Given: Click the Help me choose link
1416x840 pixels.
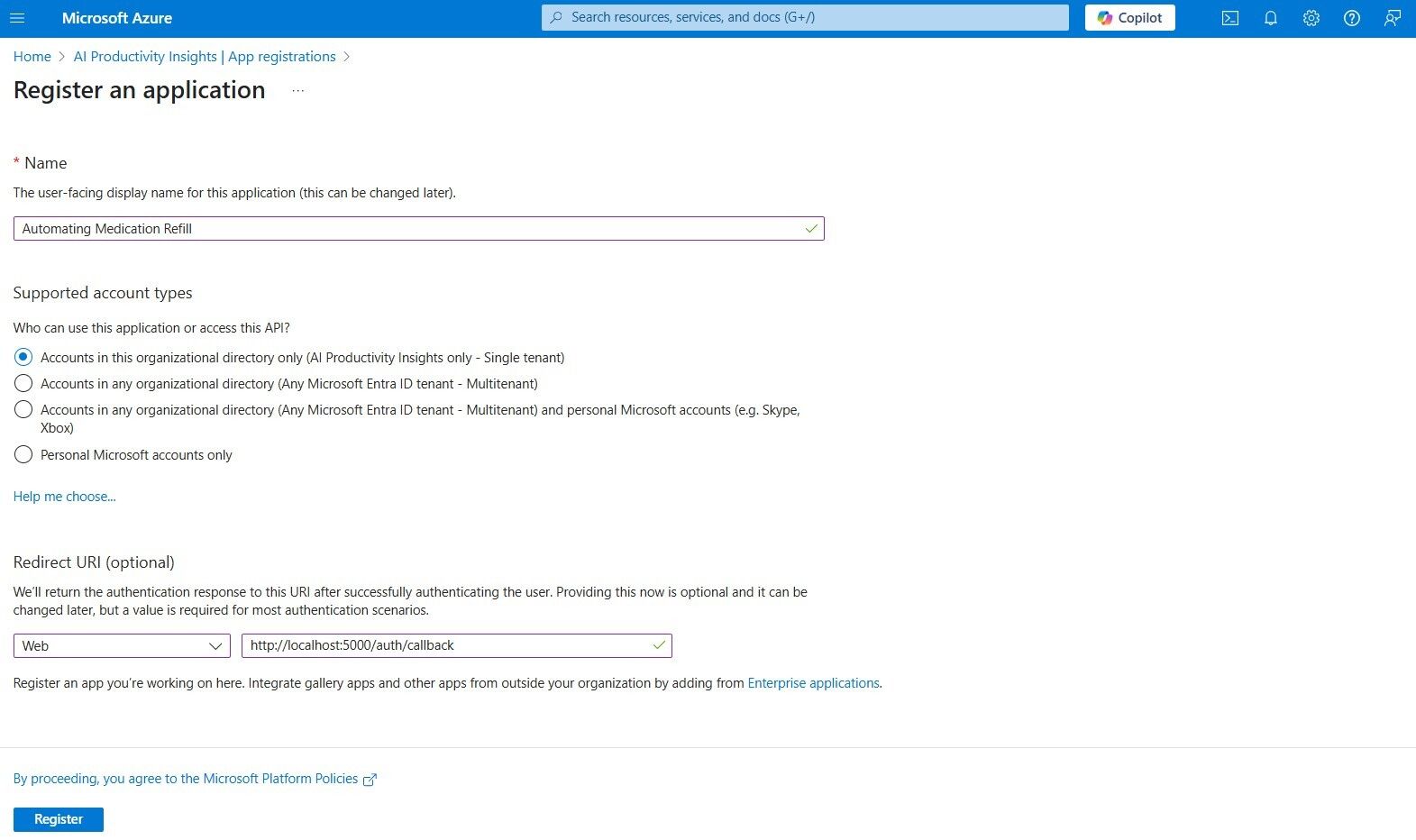Looking at the screenshot, I should click(65, 497).
